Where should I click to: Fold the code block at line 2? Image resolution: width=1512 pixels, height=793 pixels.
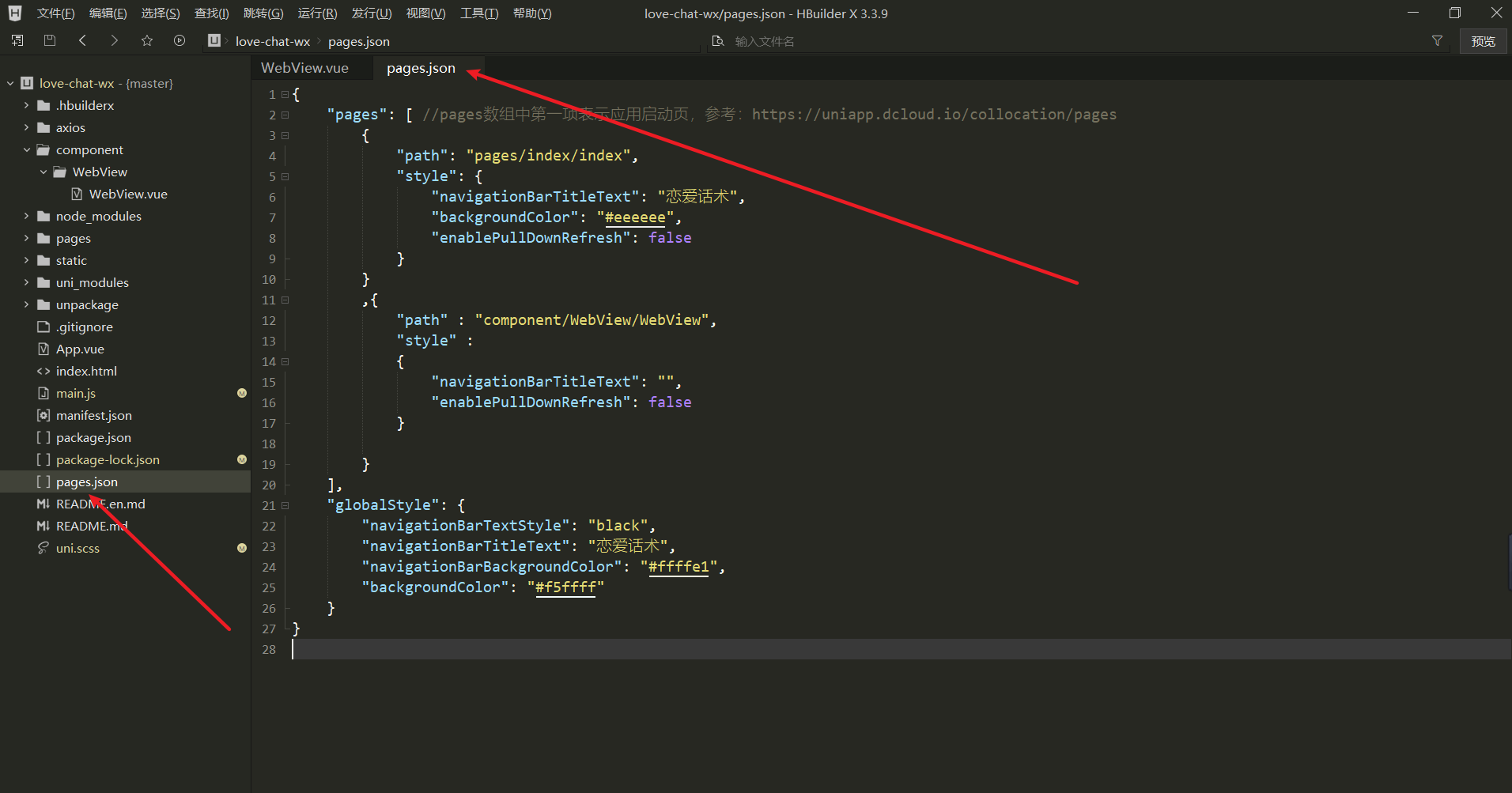coord(285,115)
